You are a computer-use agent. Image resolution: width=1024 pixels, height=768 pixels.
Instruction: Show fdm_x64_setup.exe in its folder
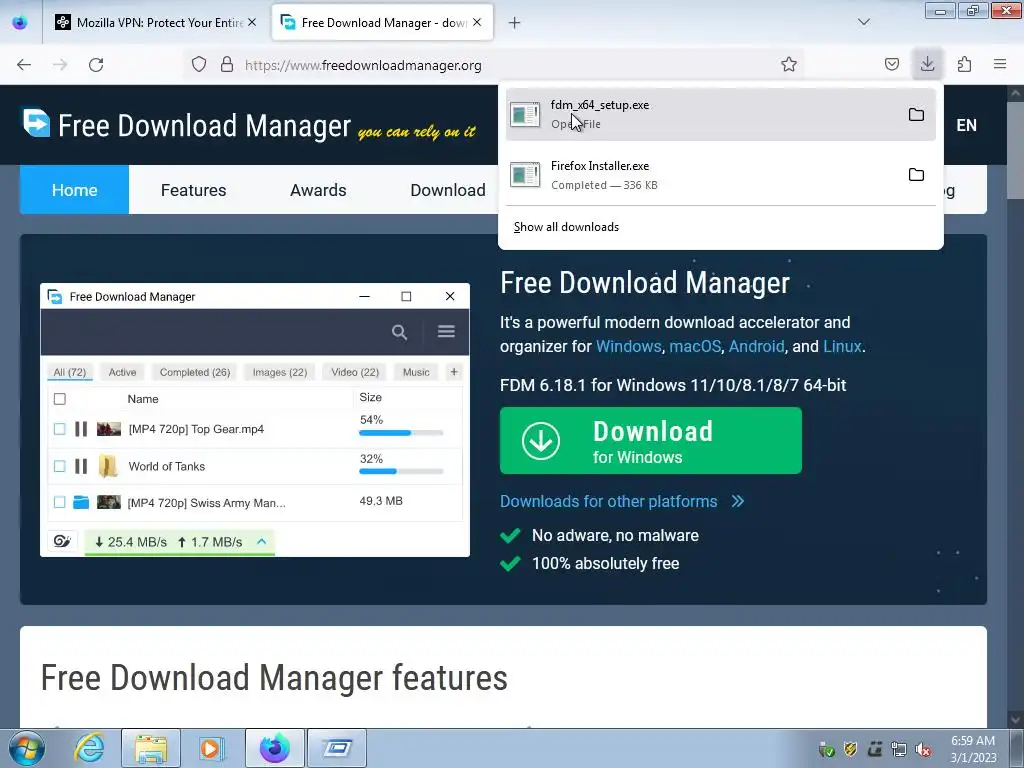(x=916, y=114)
